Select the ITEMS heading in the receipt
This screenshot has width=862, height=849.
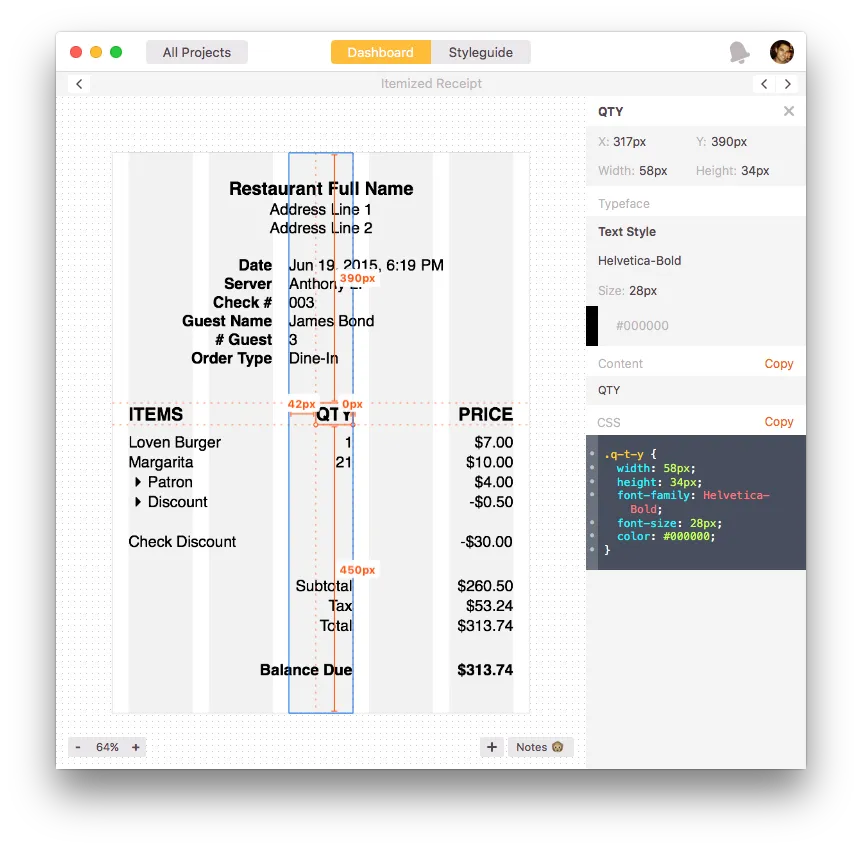(156, 414)
